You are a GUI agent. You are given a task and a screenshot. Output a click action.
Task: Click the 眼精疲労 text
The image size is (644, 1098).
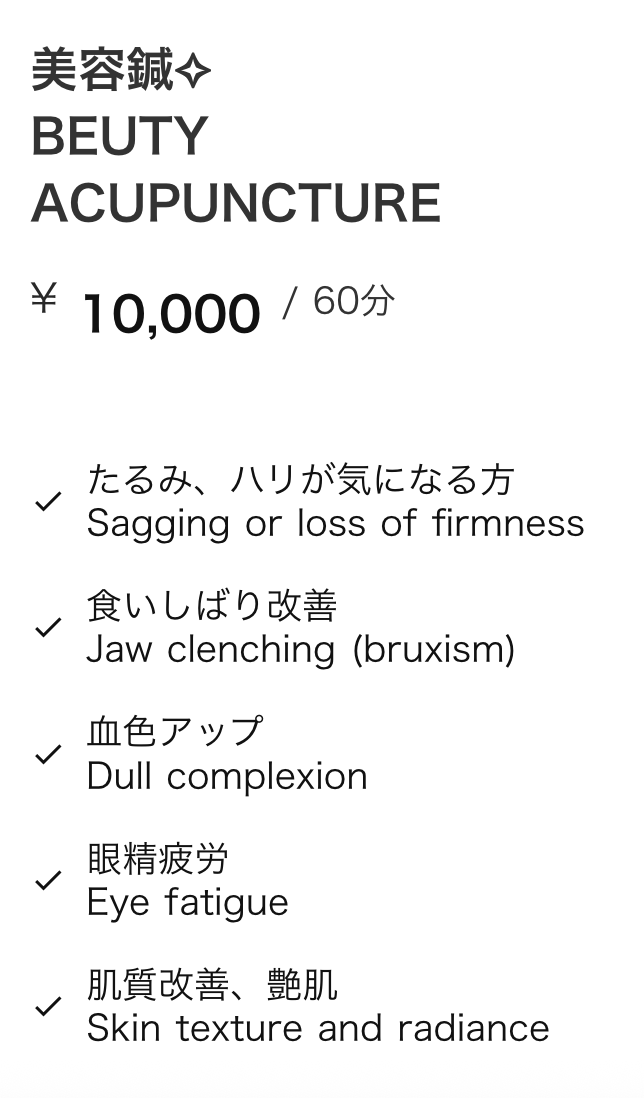tap(158, 859)
